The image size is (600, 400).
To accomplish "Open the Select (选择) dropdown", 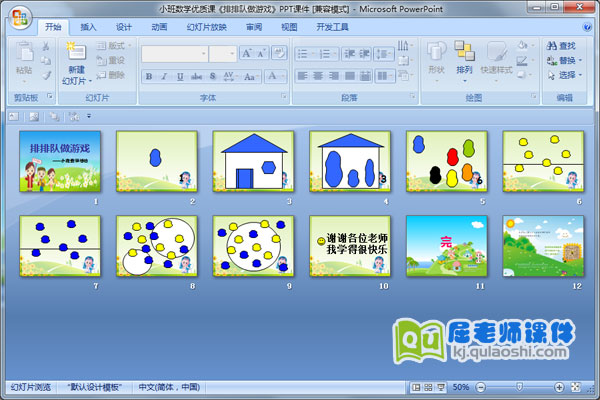I will 564,75.
